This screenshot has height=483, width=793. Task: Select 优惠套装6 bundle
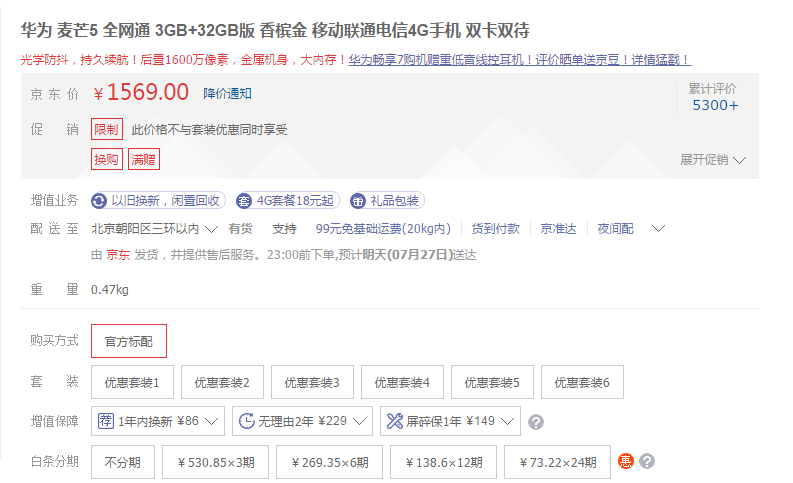click(583, 382)
